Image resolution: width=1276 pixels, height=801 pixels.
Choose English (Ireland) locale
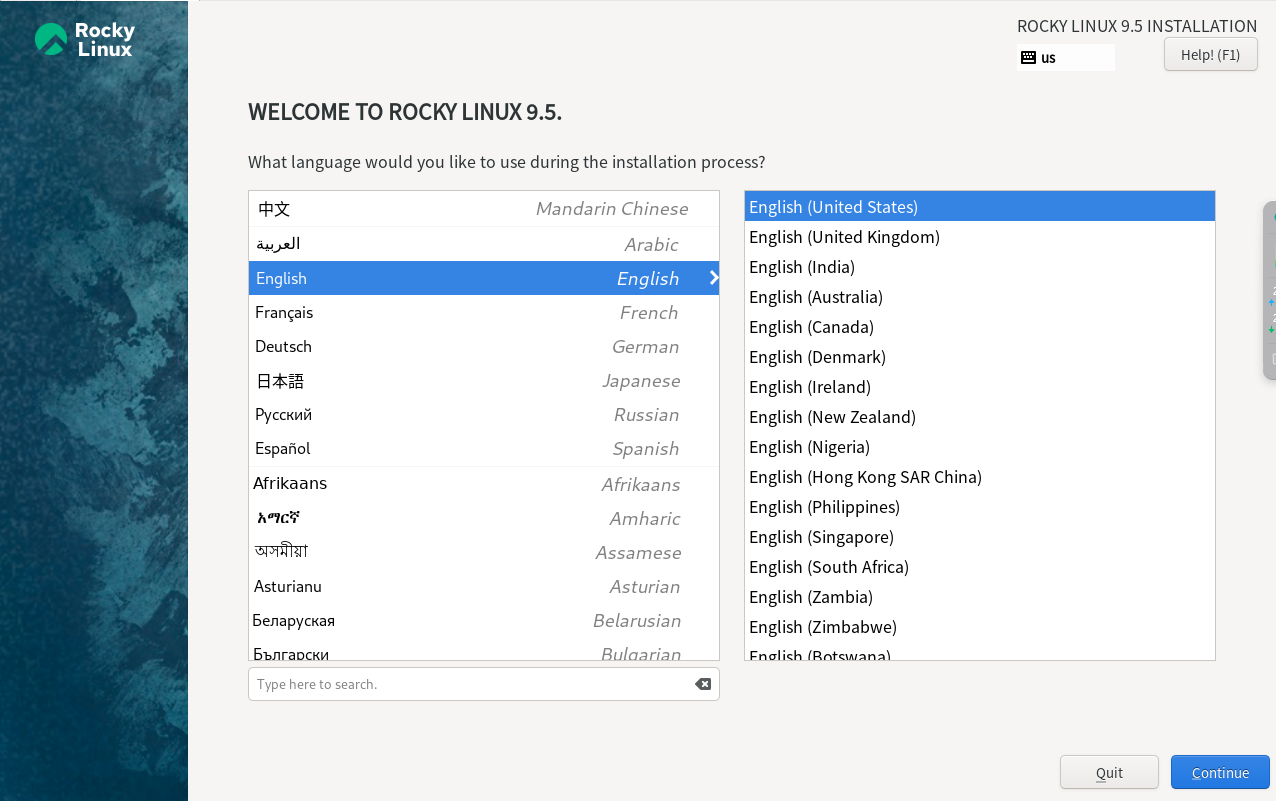pyautogui.click(x=980, y=387)
